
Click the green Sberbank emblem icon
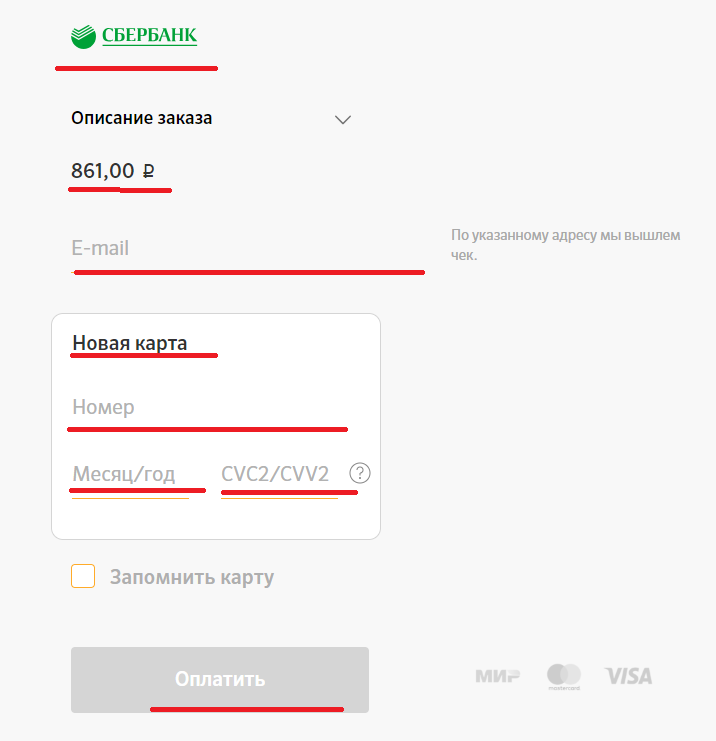click(83, 37)
